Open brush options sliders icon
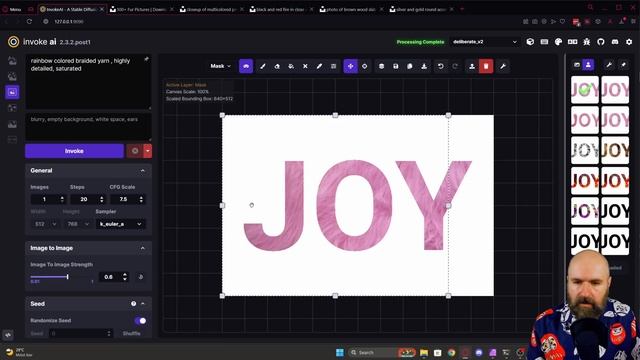 click(x=333, y=66)
